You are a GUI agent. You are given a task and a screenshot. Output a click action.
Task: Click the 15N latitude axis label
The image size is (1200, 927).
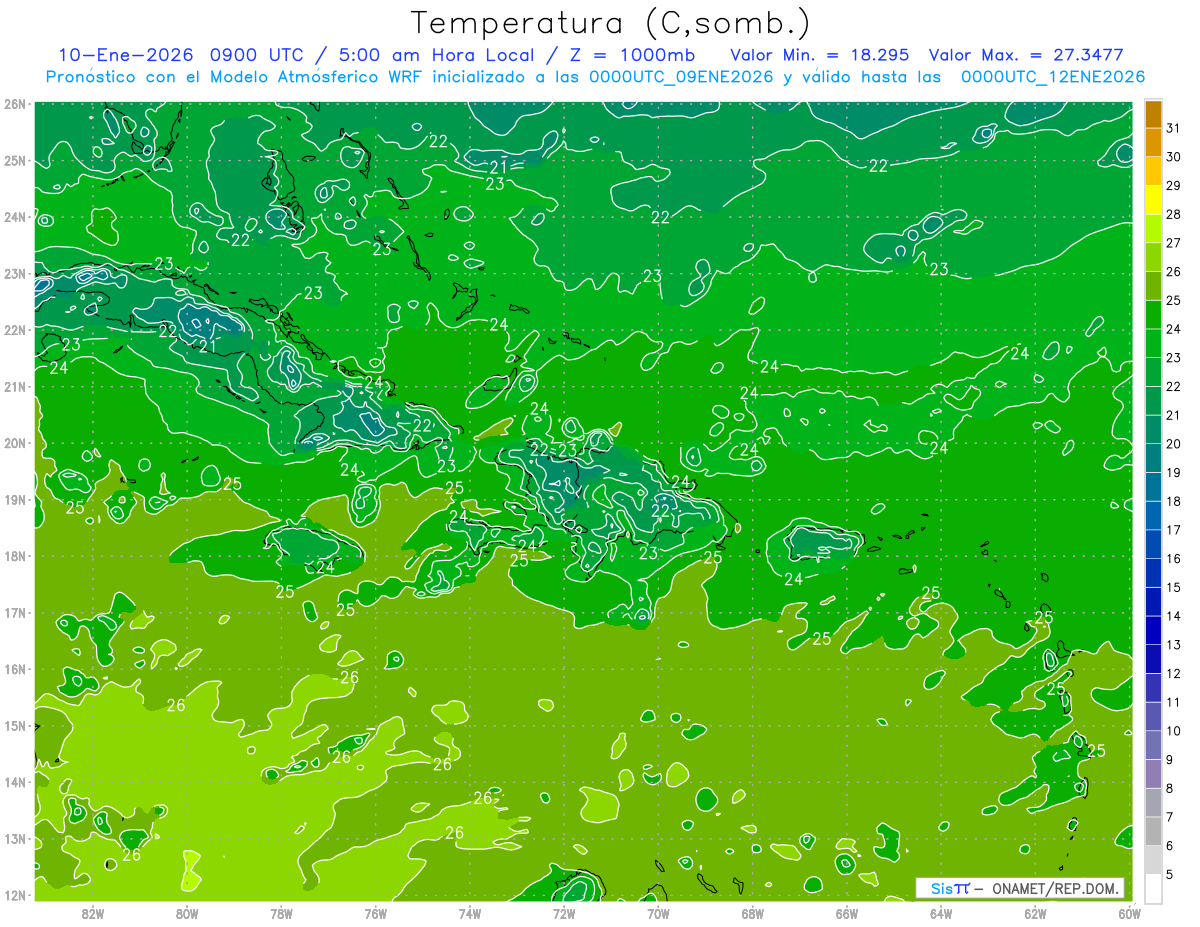(x=14, y=726)
